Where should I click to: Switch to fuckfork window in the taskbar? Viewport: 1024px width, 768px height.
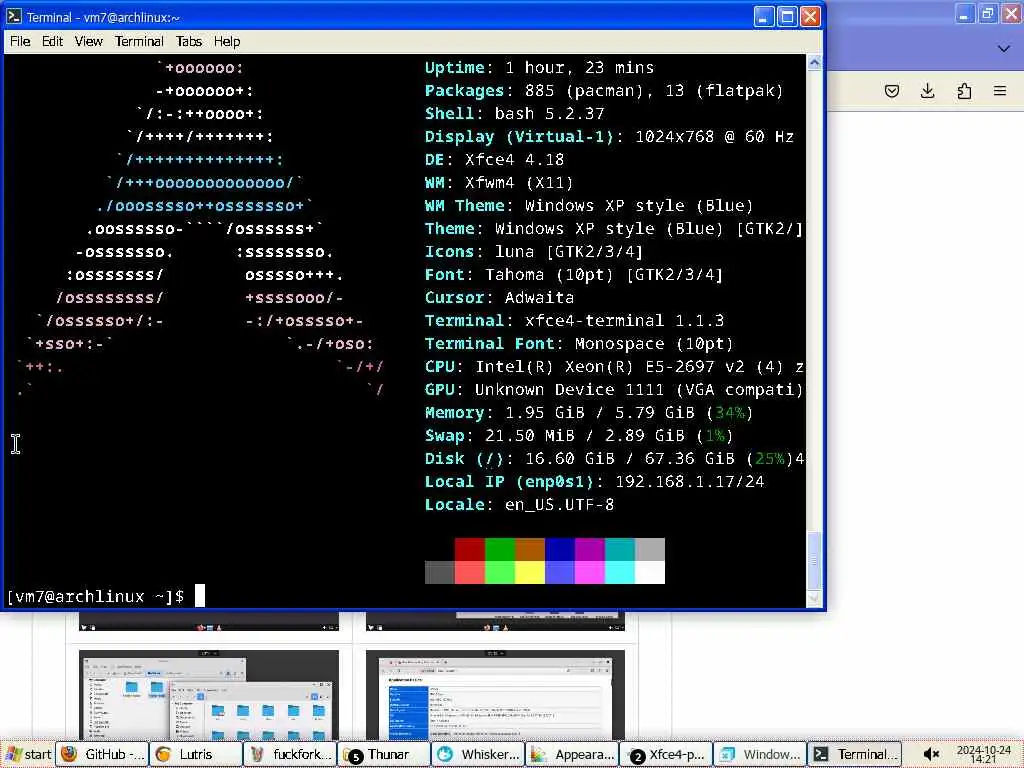(290, 754)
